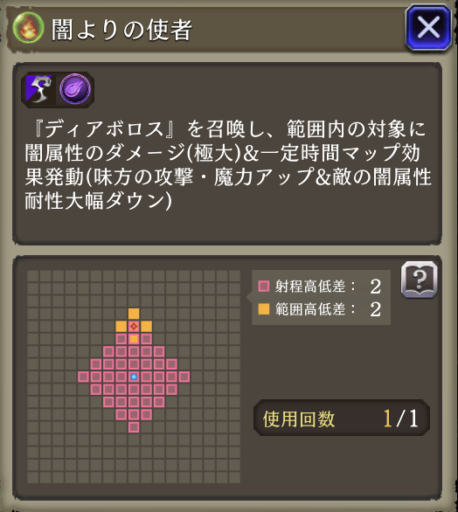
Task: Click the leftmost pink range tile
Action: [x=83, y=377]
